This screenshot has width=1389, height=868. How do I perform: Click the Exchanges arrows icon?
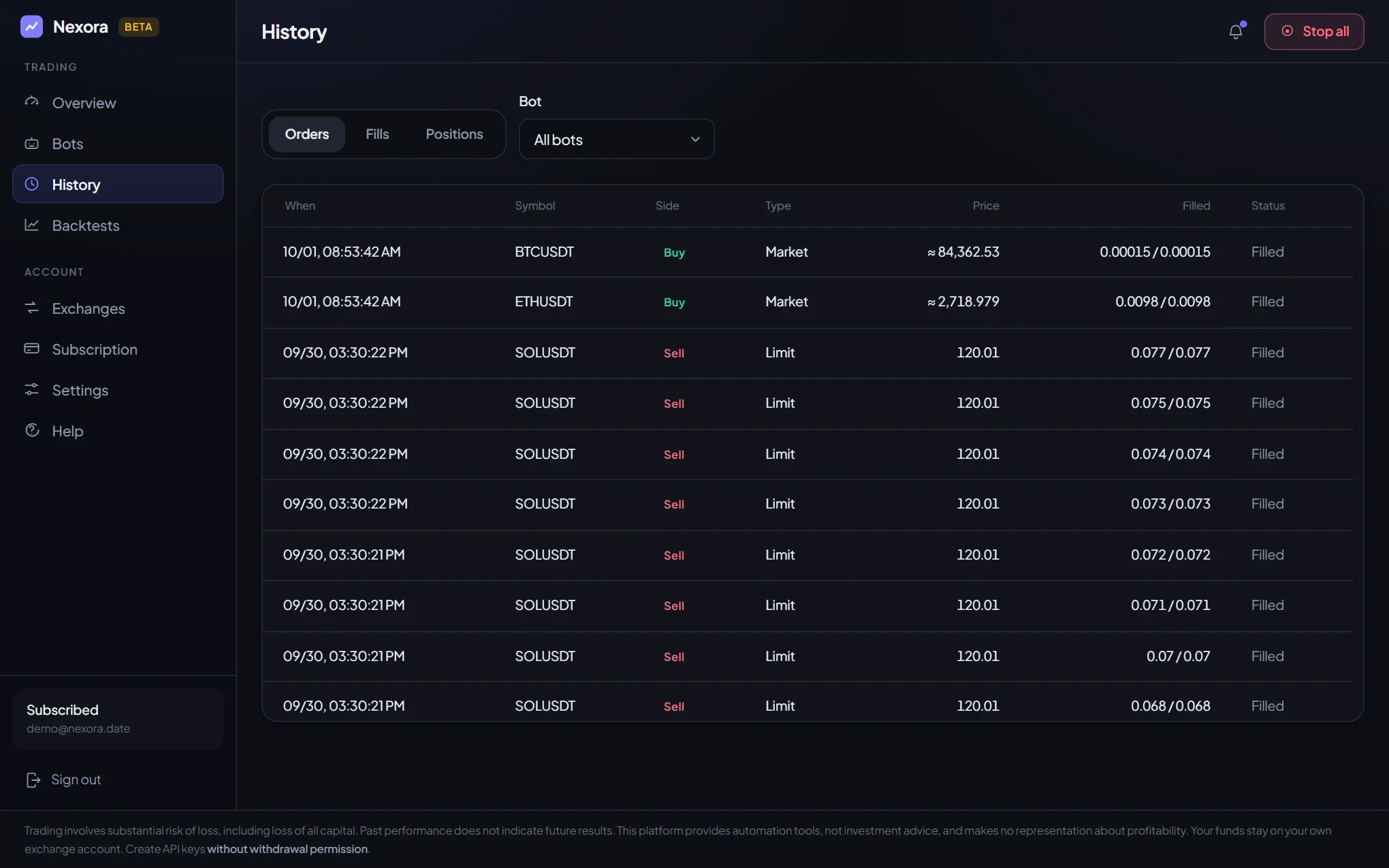(32, 308)
